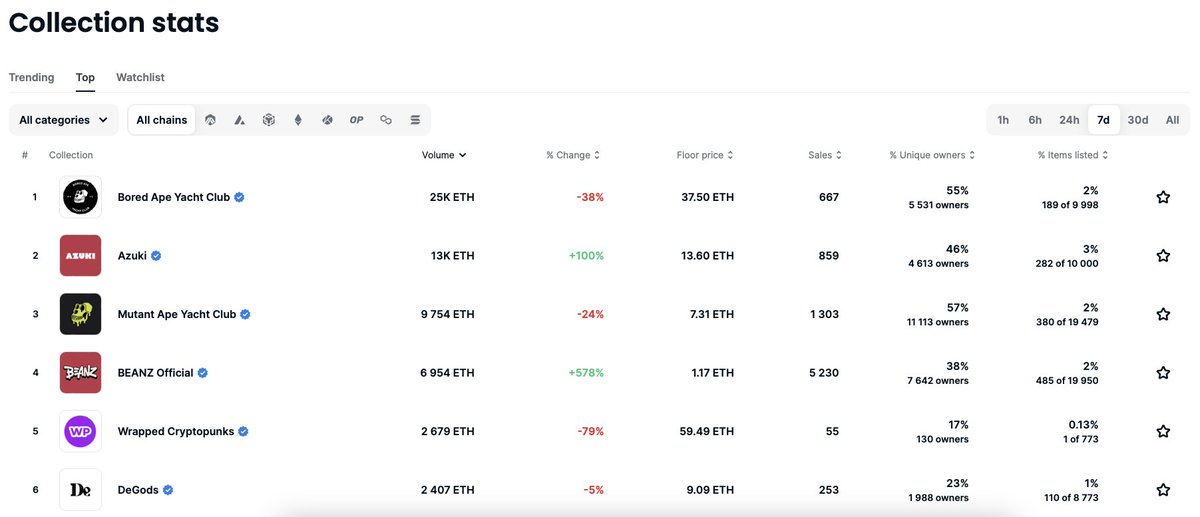
Task: Click BEANZ Official verified badge
Action: point(202,373)
